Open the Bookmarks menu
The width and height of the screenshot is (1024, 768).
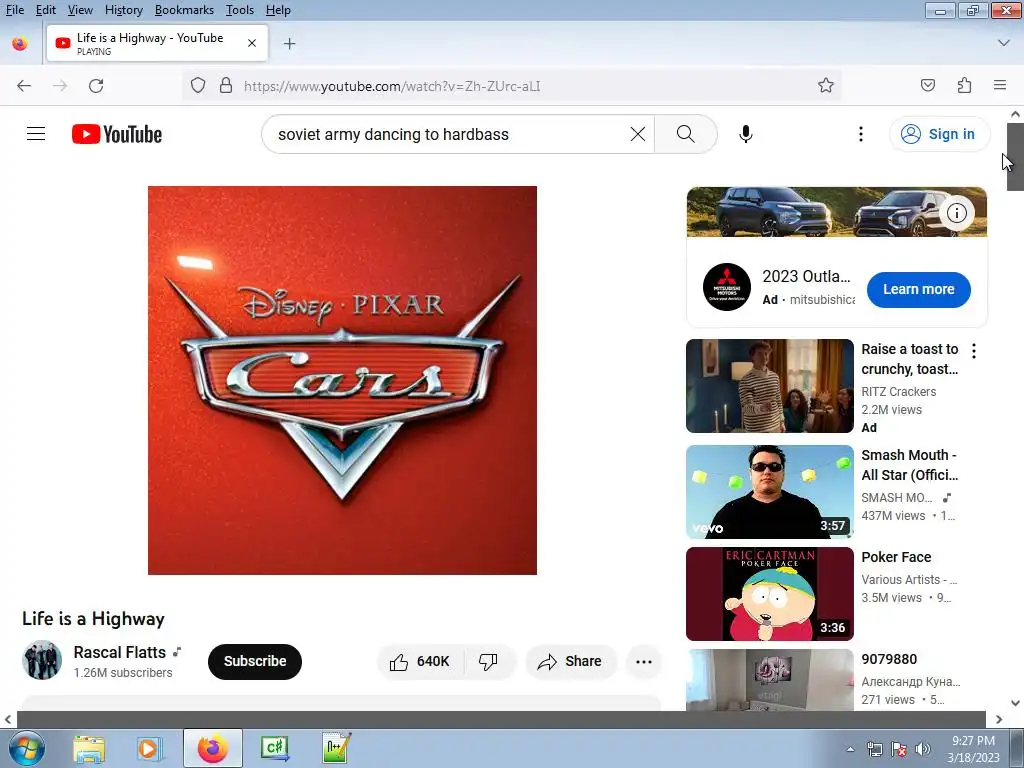184,10
